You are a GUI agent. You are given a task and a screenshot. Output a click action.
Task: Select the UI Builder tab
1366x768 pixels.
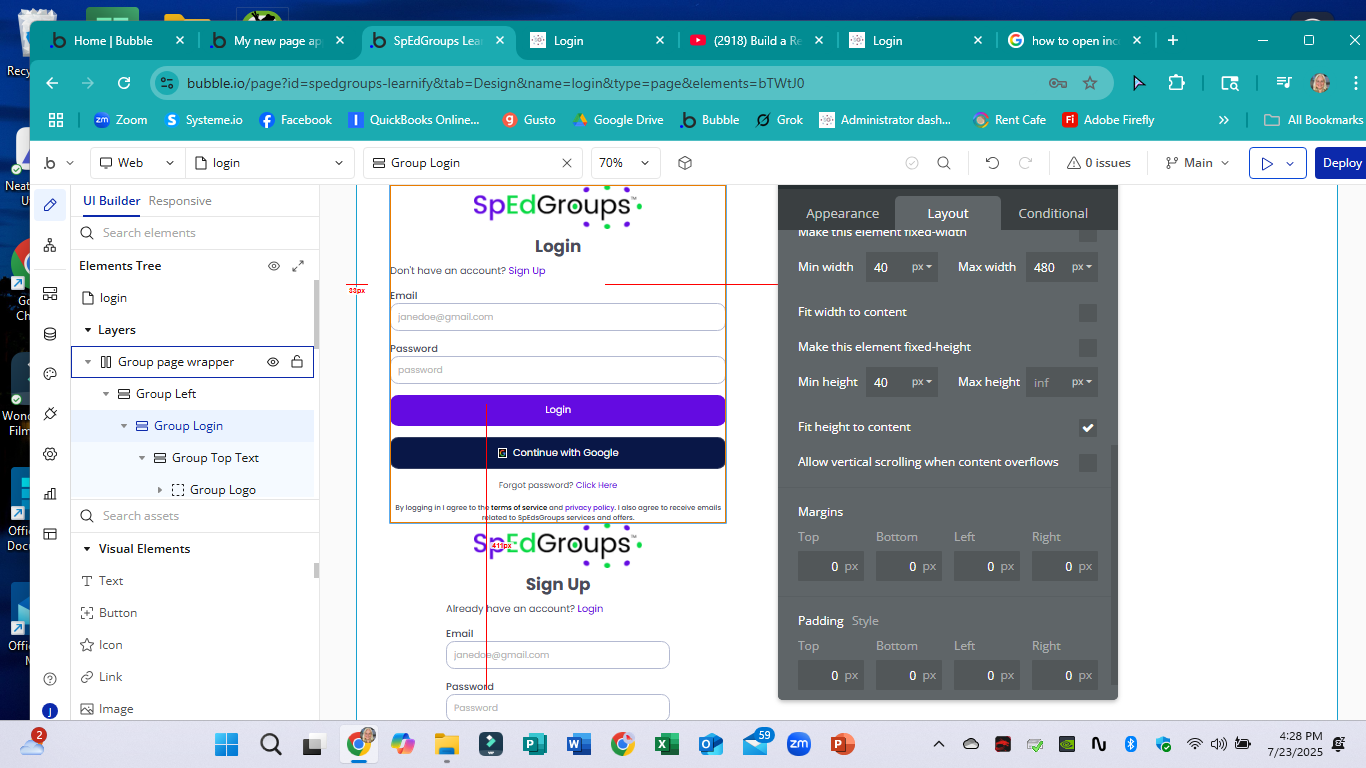[111, 201]
